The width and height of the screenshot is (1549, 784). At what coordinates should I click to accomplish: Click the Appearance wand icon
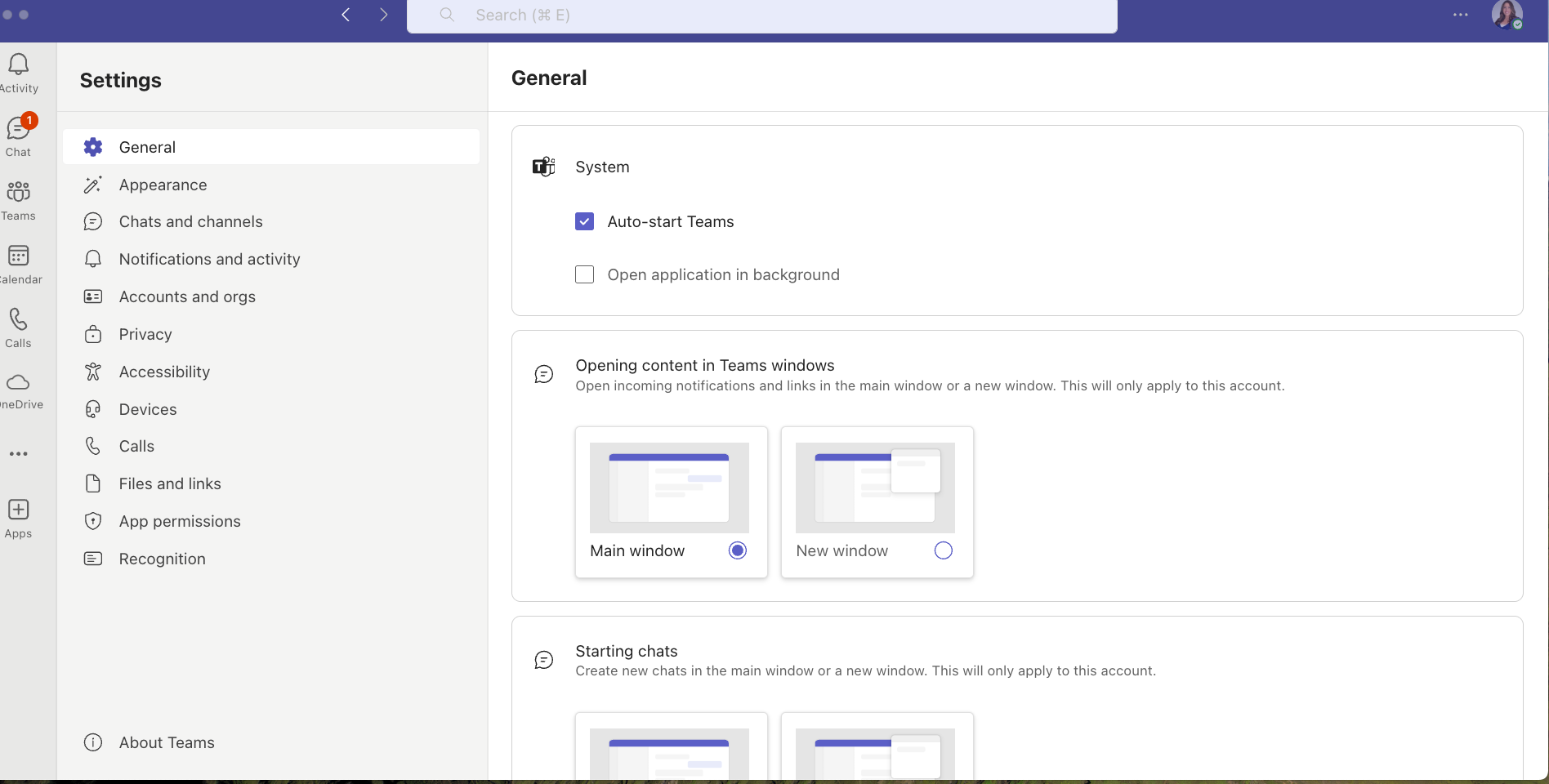click(93, 185)
